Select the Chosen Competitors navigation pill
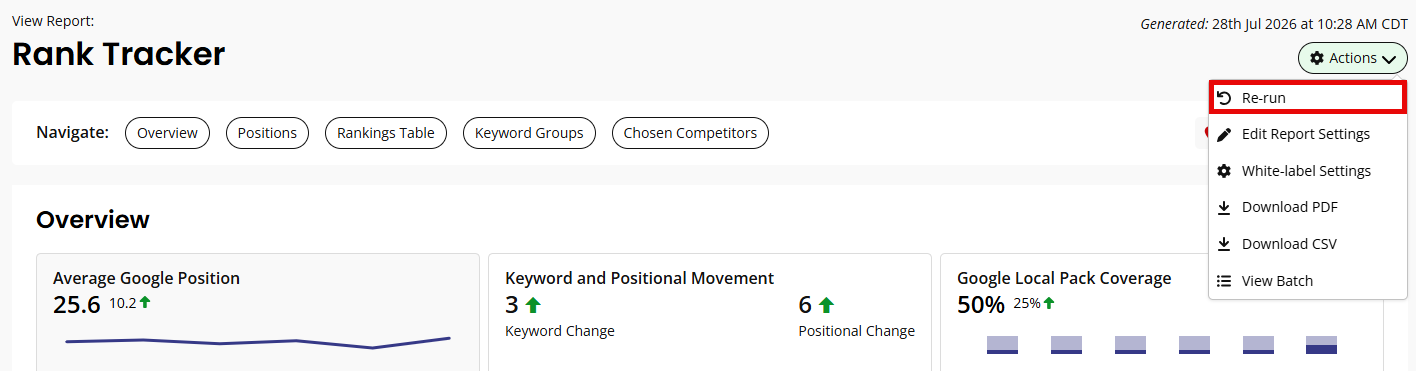This screenshot has width=1416, height=371. pos(690,133)
